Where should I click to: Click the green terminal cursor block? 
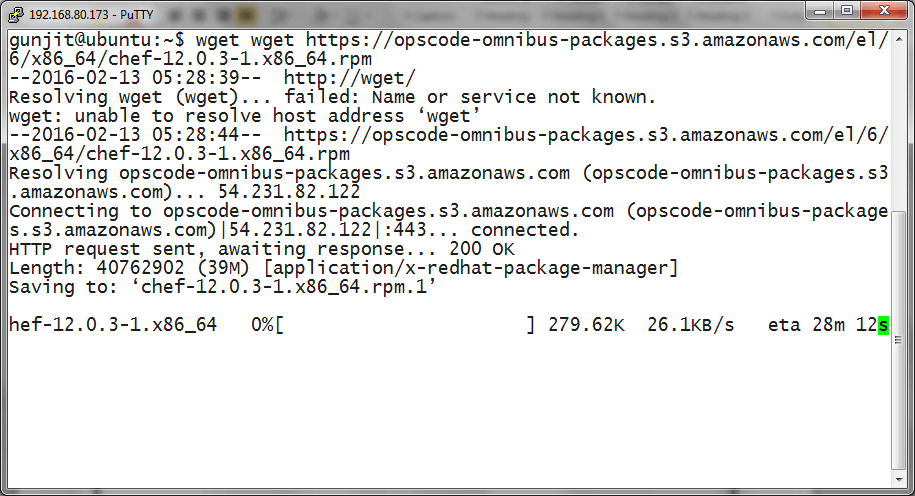pos(883,325)
